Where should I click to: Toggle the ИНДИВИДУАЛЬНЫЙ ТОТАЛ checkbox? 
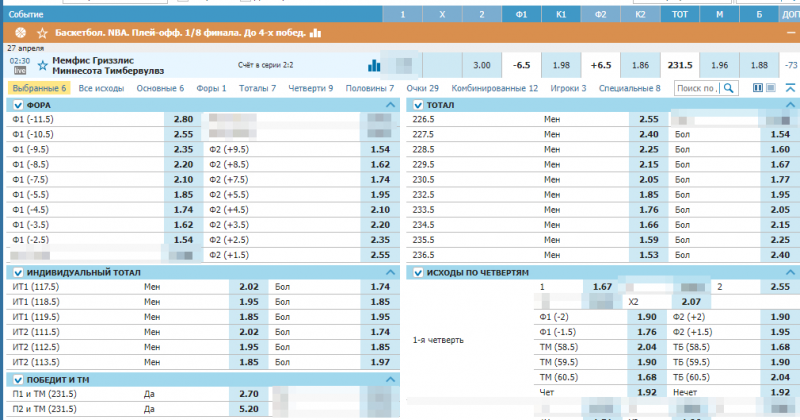[18, 272]
